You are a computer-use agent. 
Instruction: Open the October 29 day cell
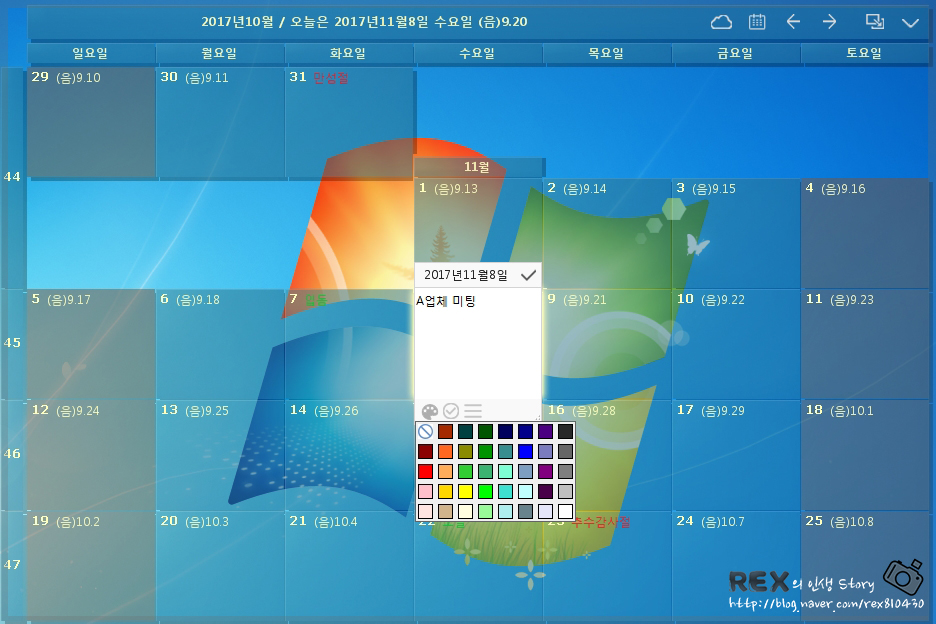coord(91,122)
